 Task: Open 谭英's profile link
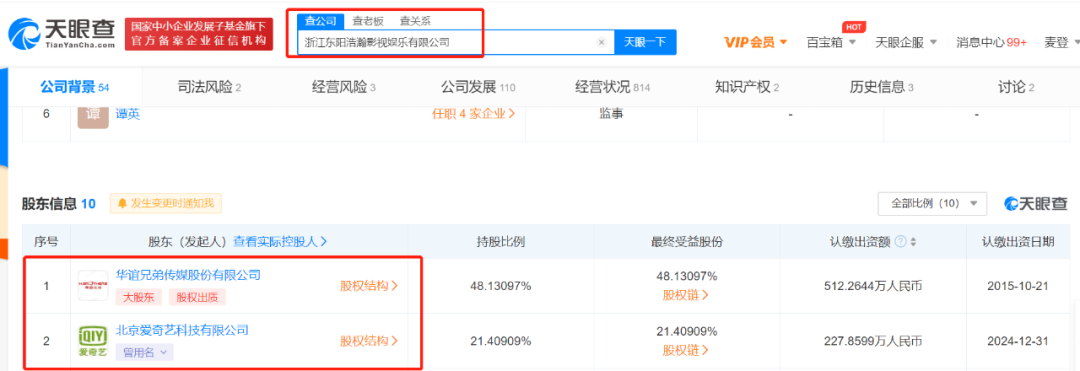pyautogui.click(x=128, y=114)
